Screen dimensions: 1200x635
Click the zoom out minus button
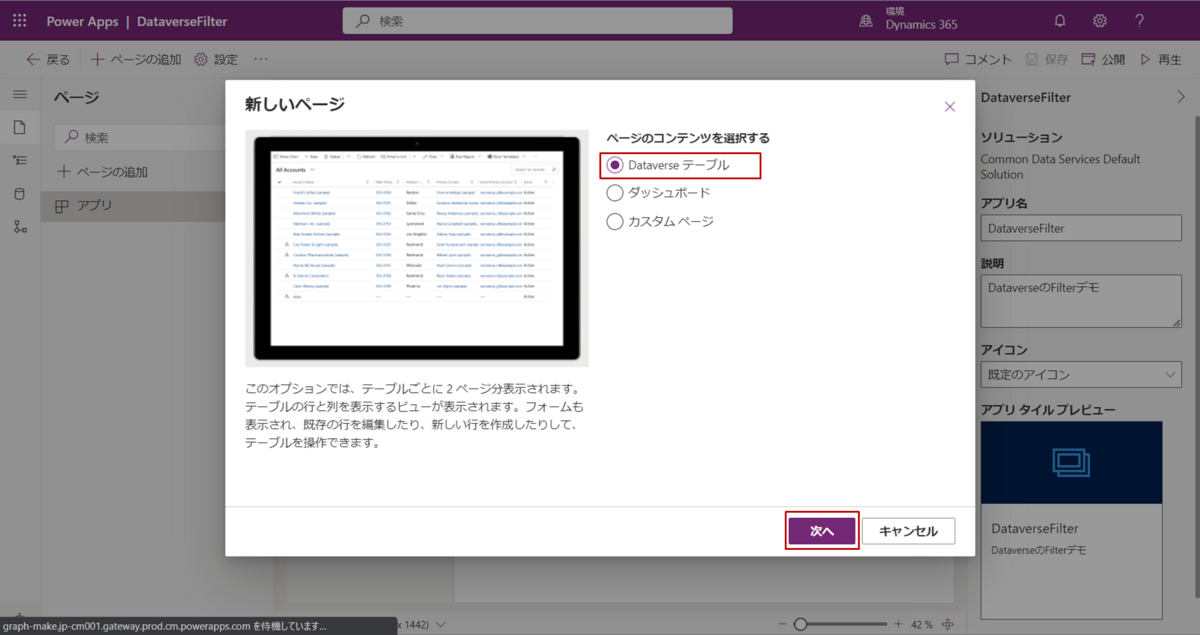point(780,624)
